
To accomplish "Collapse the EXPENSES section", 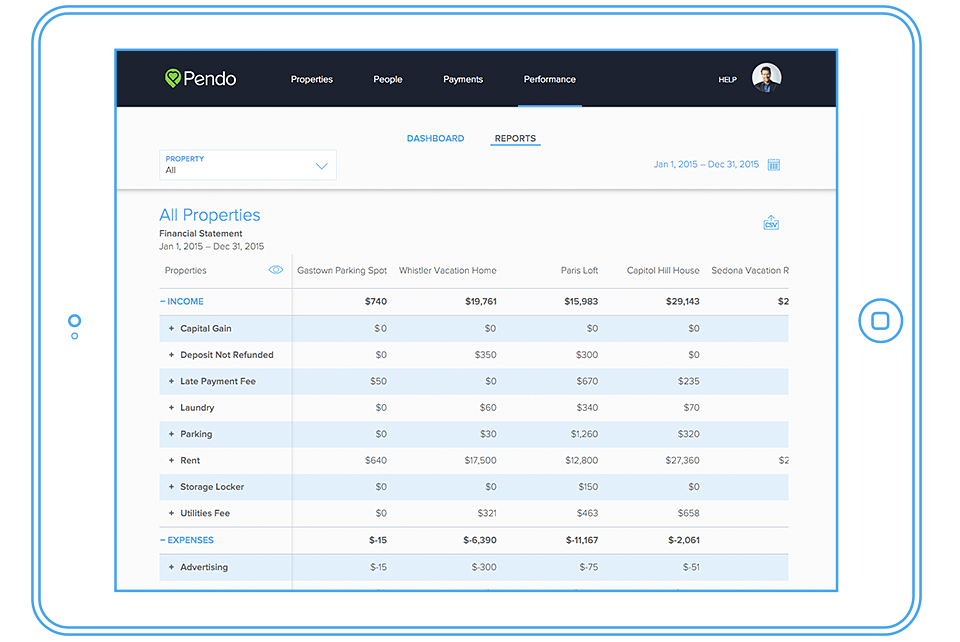I will click(x=187, y=539).
